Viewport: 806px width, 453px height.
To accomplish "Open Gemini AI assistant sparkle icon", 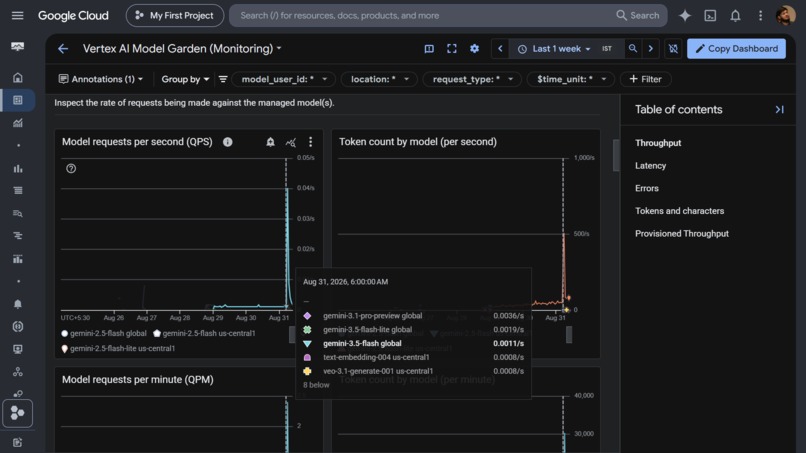I will point(685,15).
